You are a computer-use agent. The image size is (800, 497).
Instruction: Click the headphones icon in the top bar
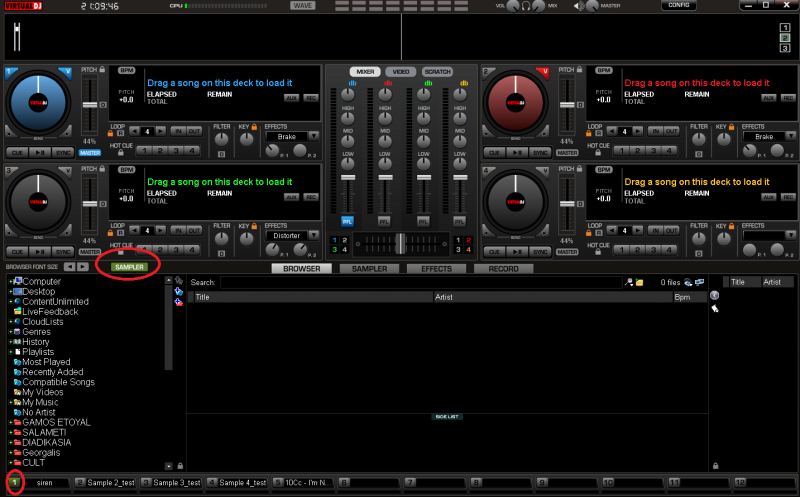(526, 6)
